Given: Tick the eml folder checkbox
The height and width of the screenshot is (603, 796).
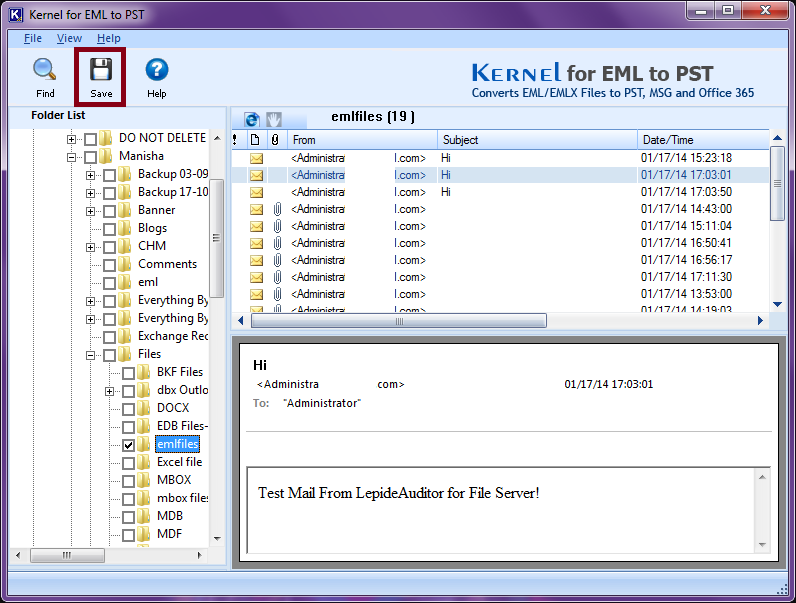Looking at the screenshot, I should click(109, 283).
